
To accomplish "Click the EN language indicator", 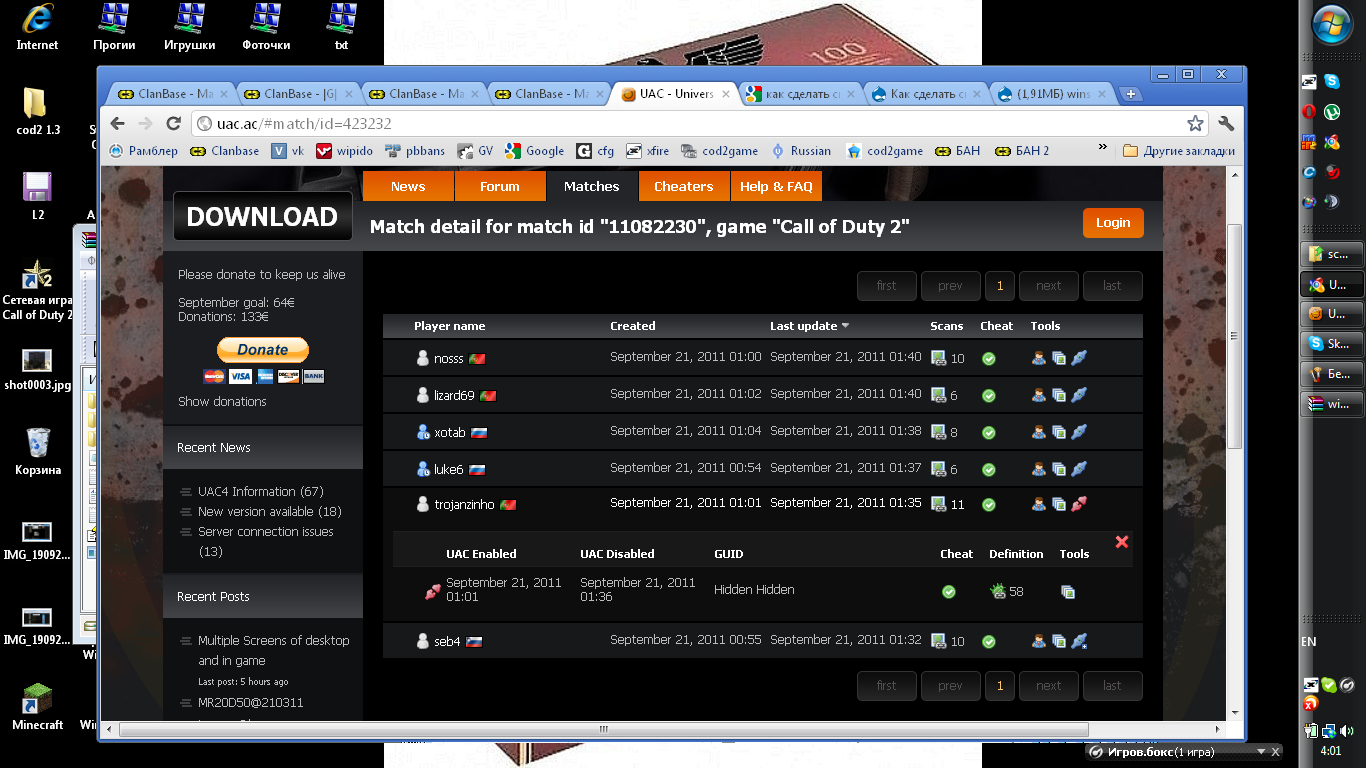I will click(x=1309, y=642).
